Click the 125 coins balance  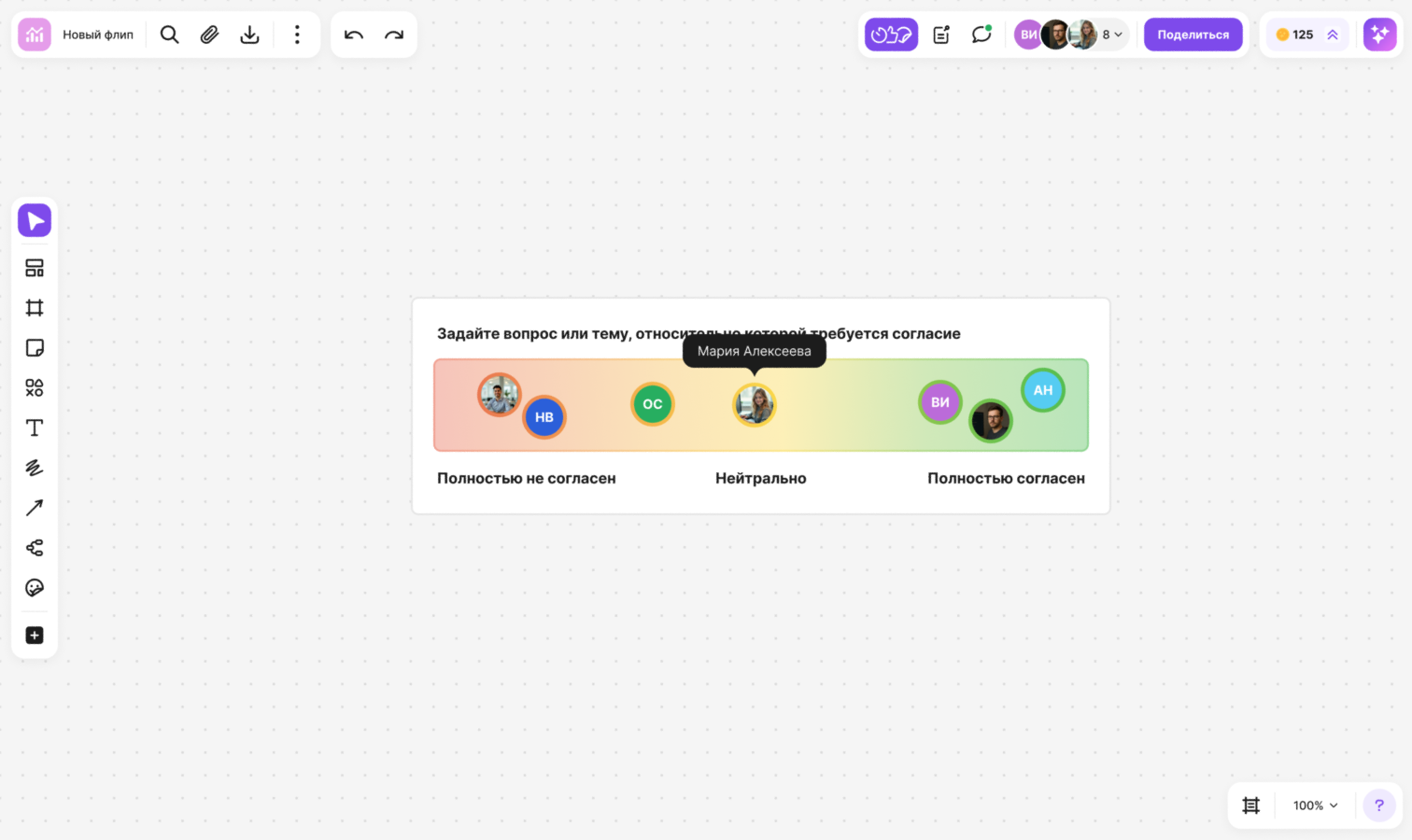(1294, 35)
